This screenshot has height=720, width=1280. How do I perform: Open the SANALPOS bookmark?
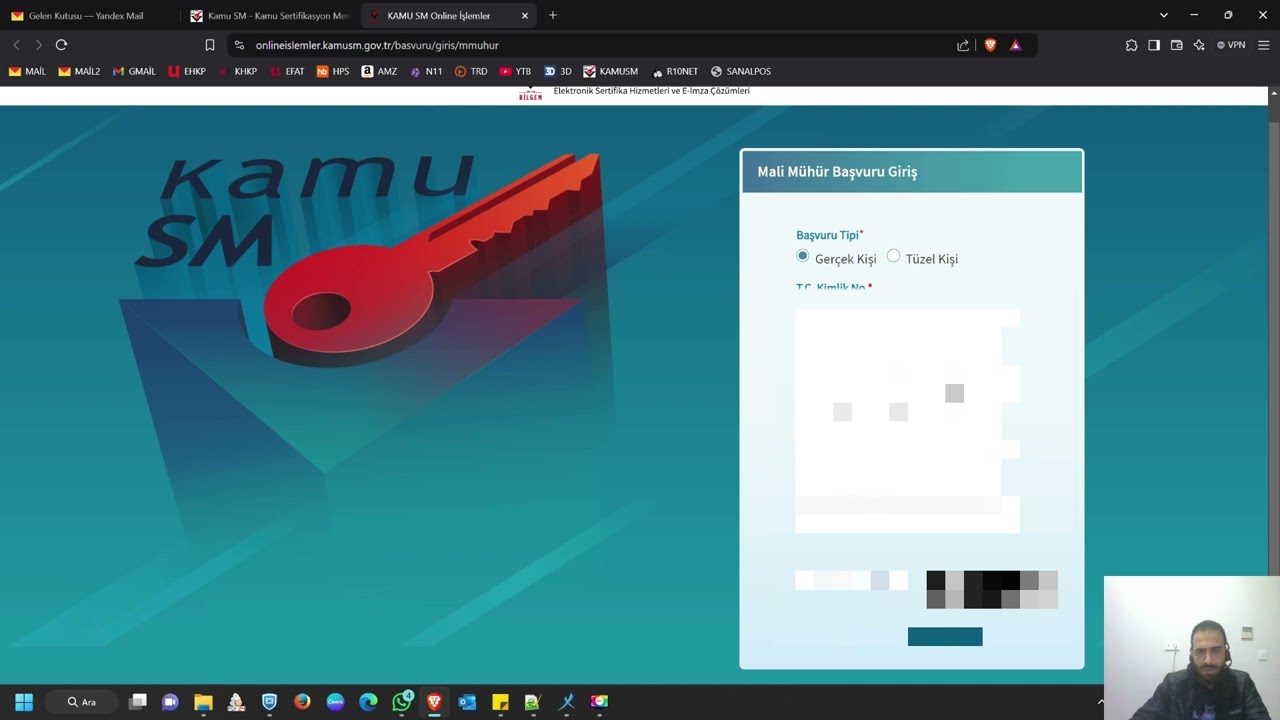click(741, 72)
